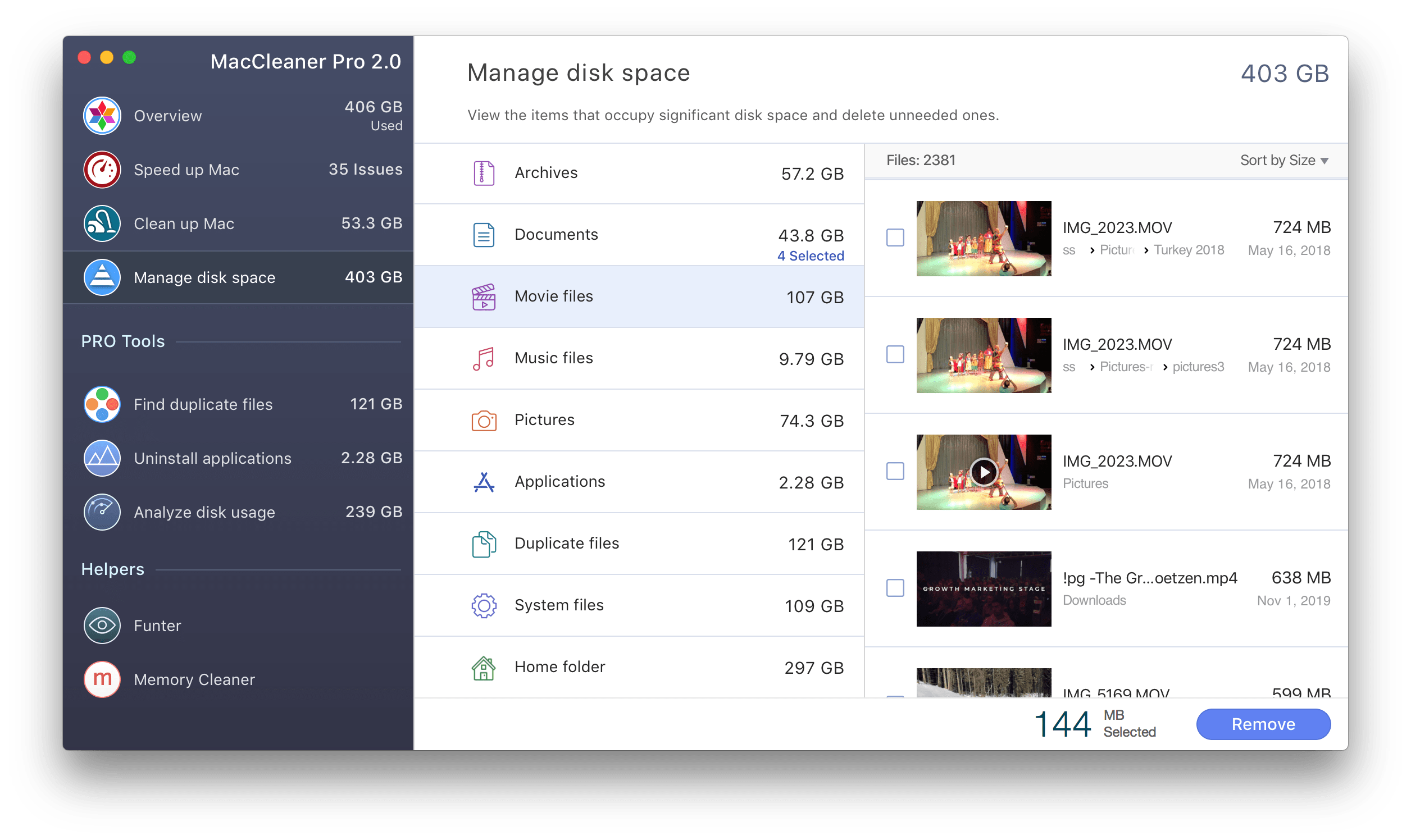Check the IMG_2023.MOV in Pictures folder
The image size is (1411, 840).
tap(895, 471)
